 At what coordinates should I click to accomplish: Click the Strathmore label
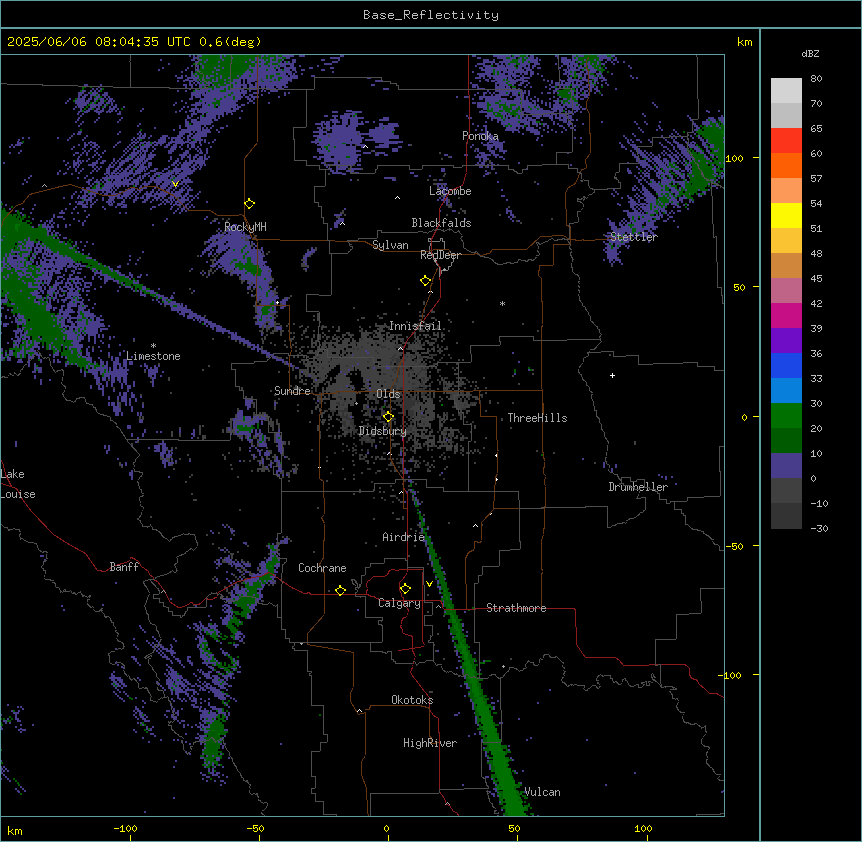(x=516, y=608)
